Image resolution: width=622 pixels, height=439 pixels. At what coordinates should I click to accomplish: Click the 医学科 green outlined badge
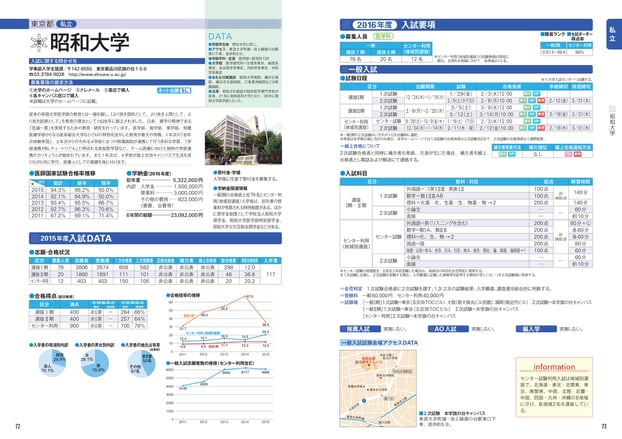(x=383, y=36)
